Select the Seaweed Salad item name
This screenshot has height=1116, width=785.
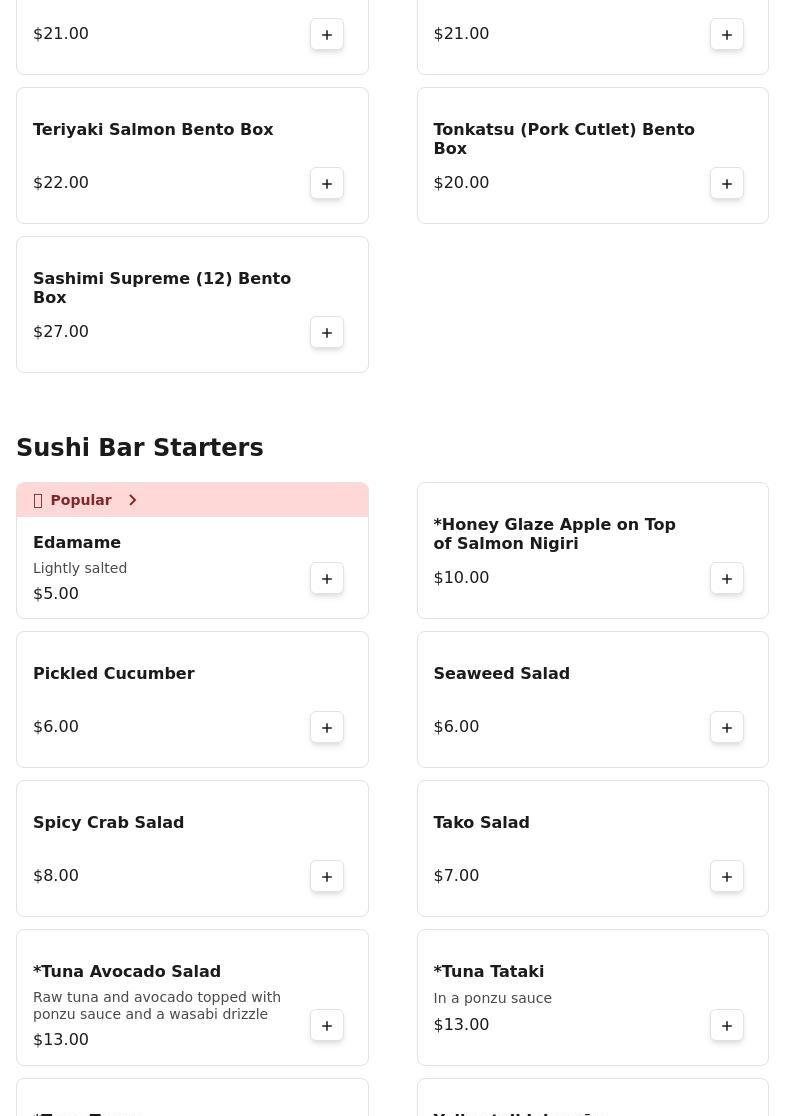501,674
